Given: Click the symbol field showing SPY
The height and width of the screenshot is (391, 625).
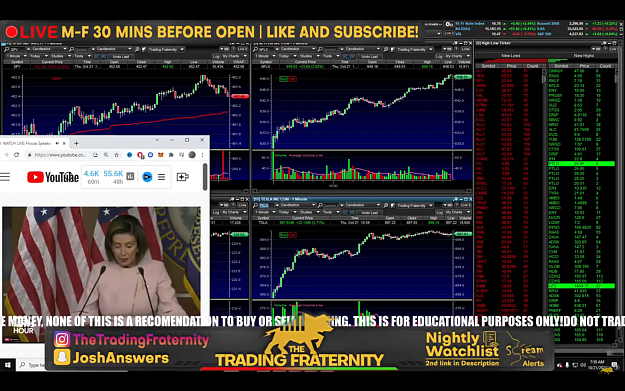Looking at the screenshot, I should pyautogui.click(x=18, y=49).
